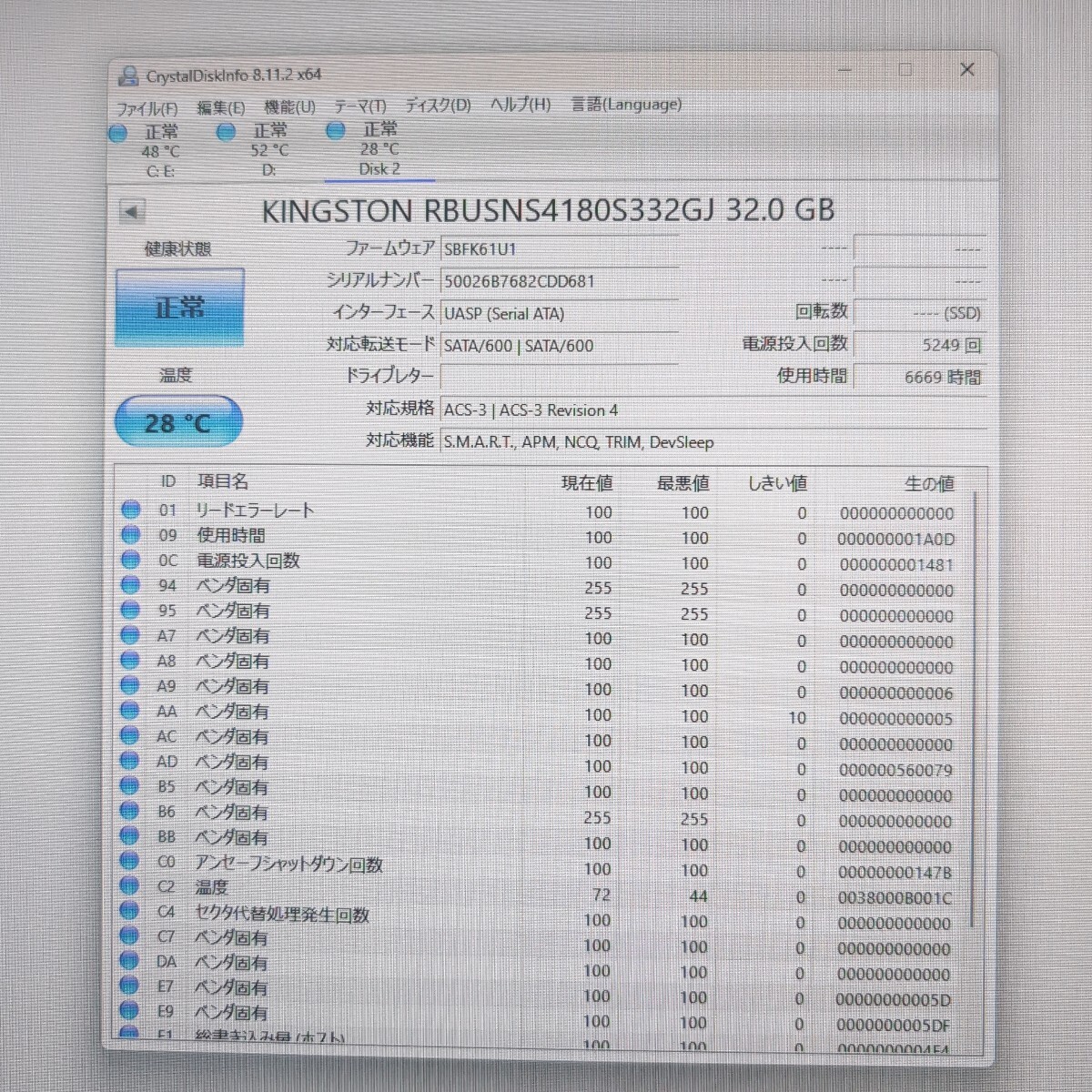
Task: Click the power-on hours value 6669 時間
Action: (920, 377)
